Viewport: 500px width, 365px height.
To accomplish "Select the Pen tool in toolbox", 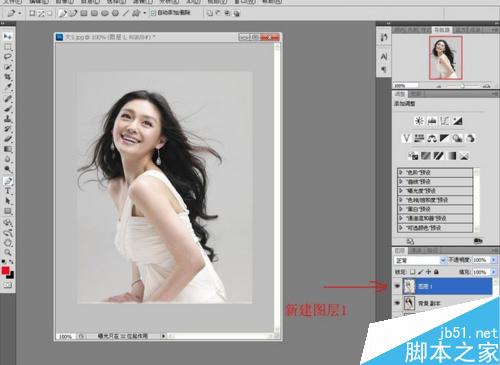I will click(x=7, y=181).
